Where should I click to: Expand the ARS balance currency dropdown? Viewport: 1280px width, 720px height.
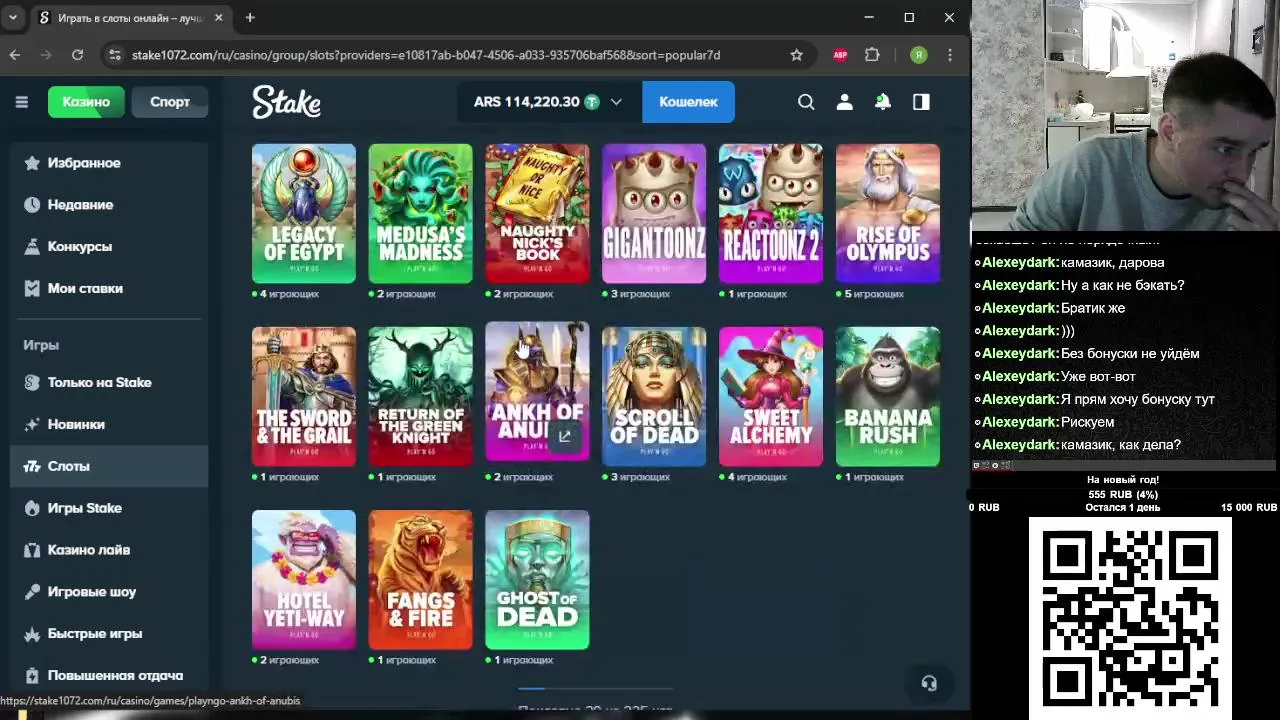tap(616, 102)
